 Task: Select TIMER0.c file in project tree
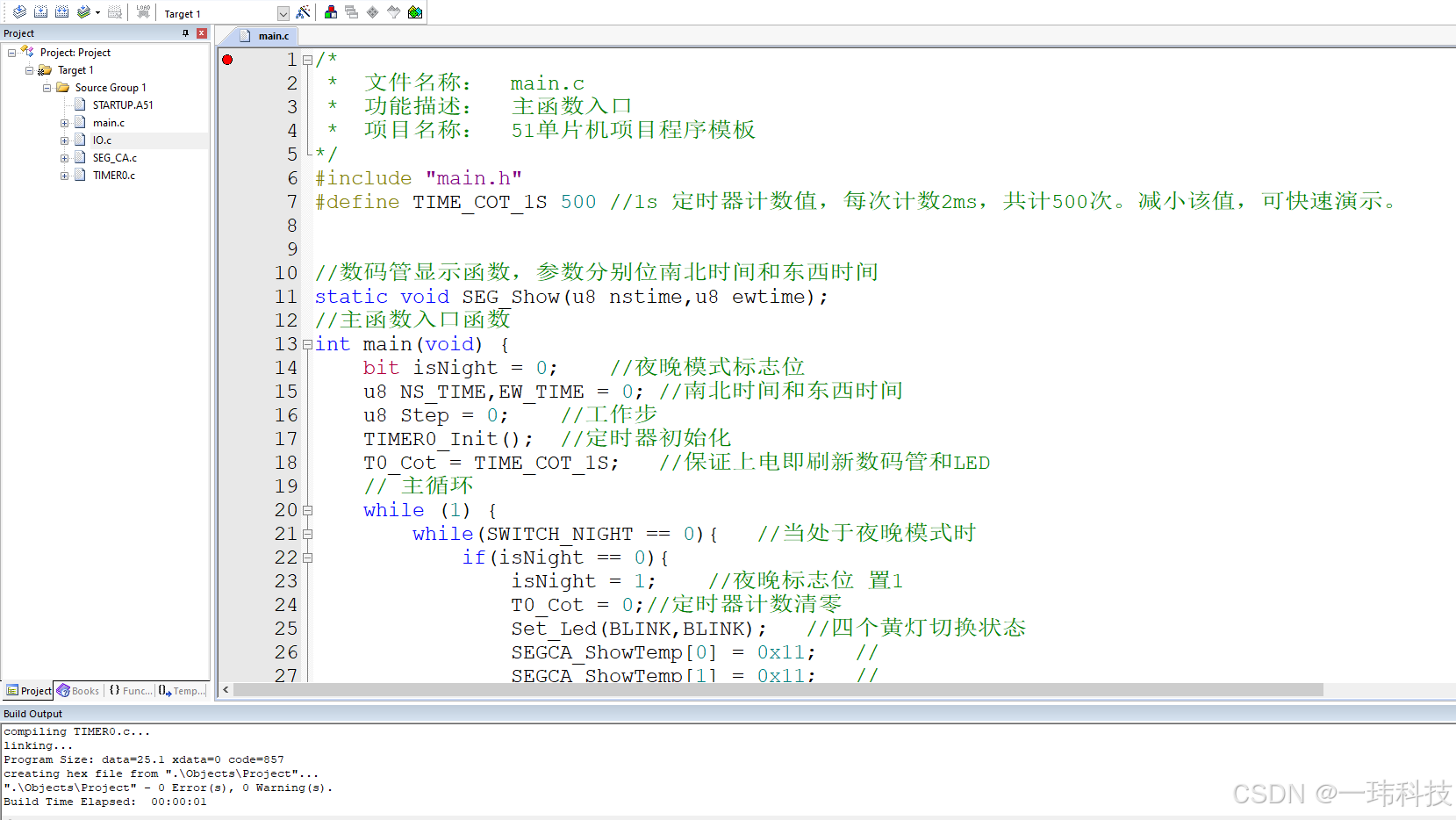(x=114, y=176)
